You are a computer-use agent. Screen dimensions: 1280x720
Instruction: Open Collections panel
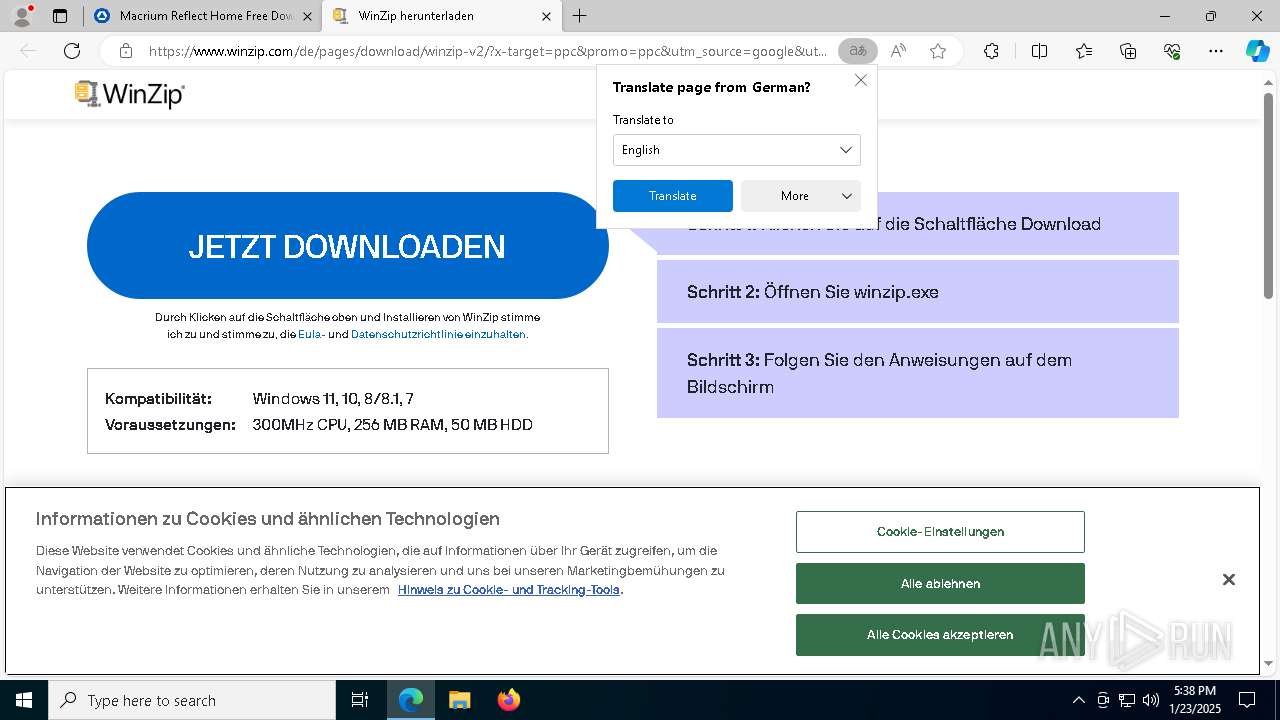pyautogui.click(x=1128, y=51)
